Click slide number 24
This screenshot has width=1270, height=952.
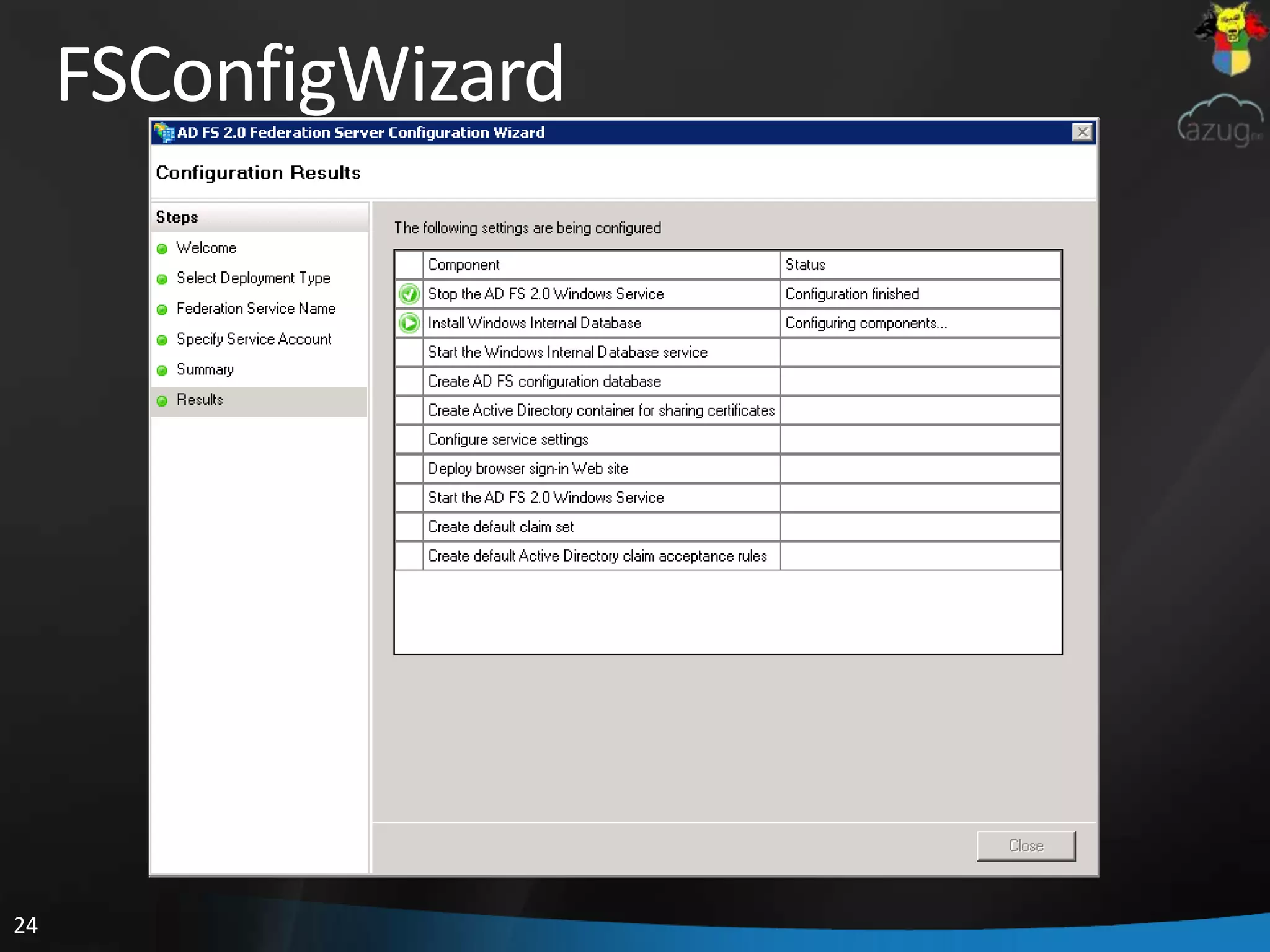pyautogui.click(x=25, y=925)
